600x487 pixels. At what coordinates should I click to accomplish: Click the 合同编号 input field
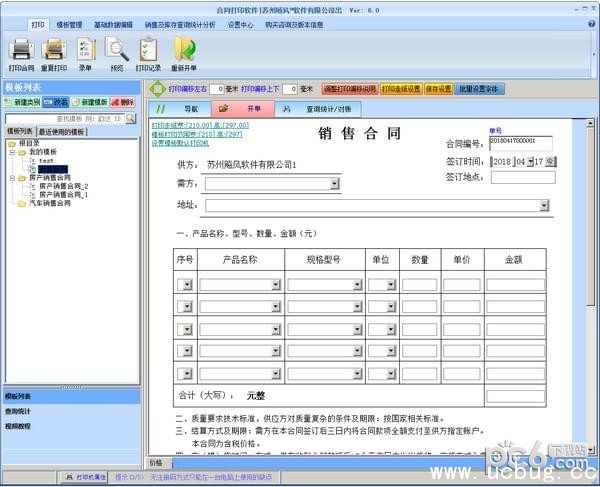tap(519, 142)
